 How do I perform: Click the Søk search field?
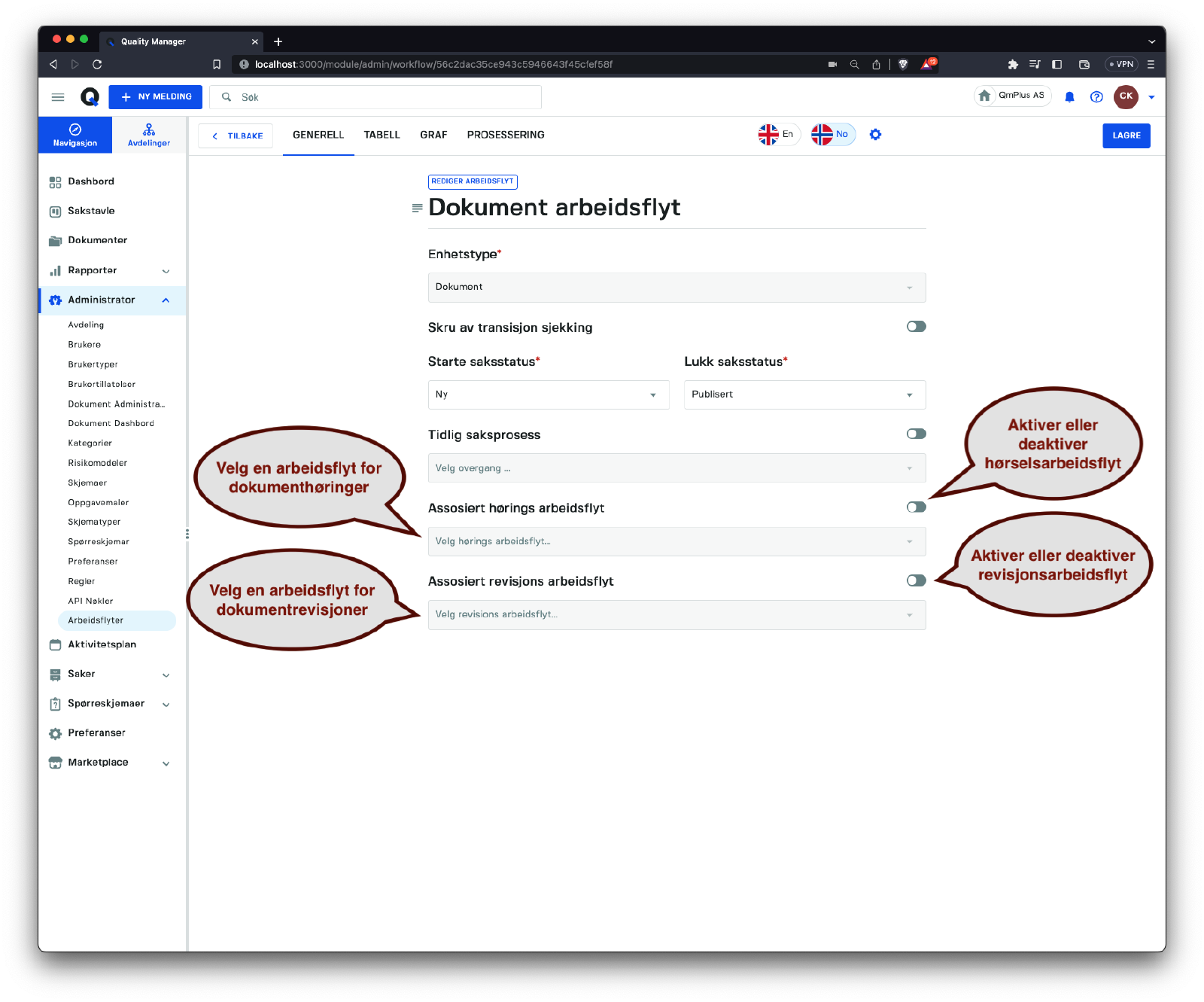click(x=384, y=97)
